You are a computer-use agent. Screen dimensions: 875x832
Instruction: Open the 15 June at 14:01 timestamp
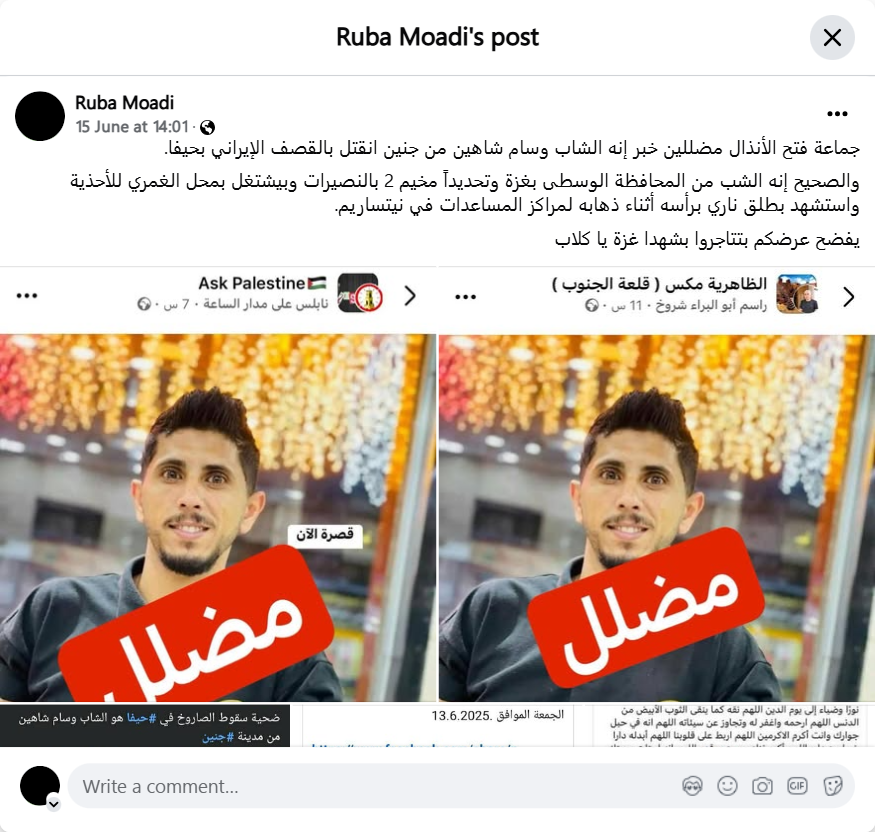pyautogui.click(x=132, y=127)
